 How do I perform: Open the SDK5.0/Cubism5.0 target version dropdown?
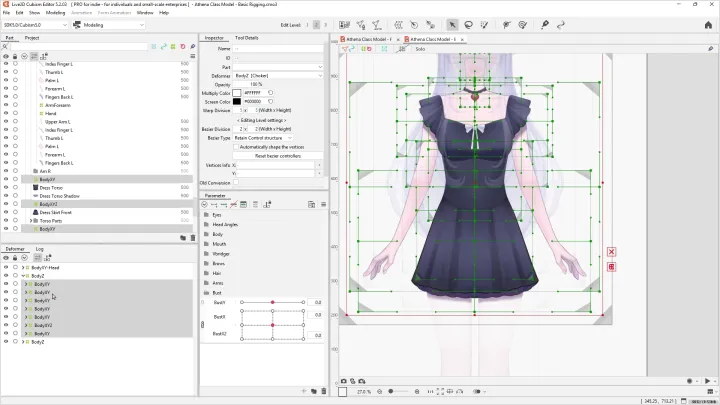(35, 25)
